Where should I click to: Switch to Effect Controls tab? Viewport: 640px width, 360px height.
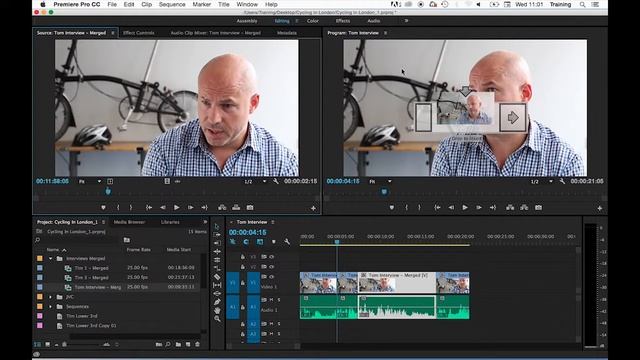pyautogui.click(x=138, y=33)
